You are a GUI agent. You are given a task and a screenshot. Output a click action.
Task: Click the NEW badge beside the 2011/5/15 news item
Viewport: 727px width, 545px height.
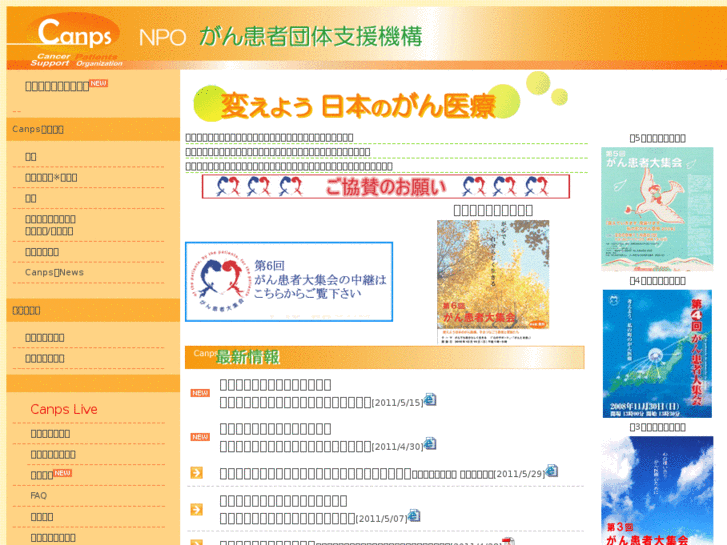pyautogui.click(x=200, y=393)
